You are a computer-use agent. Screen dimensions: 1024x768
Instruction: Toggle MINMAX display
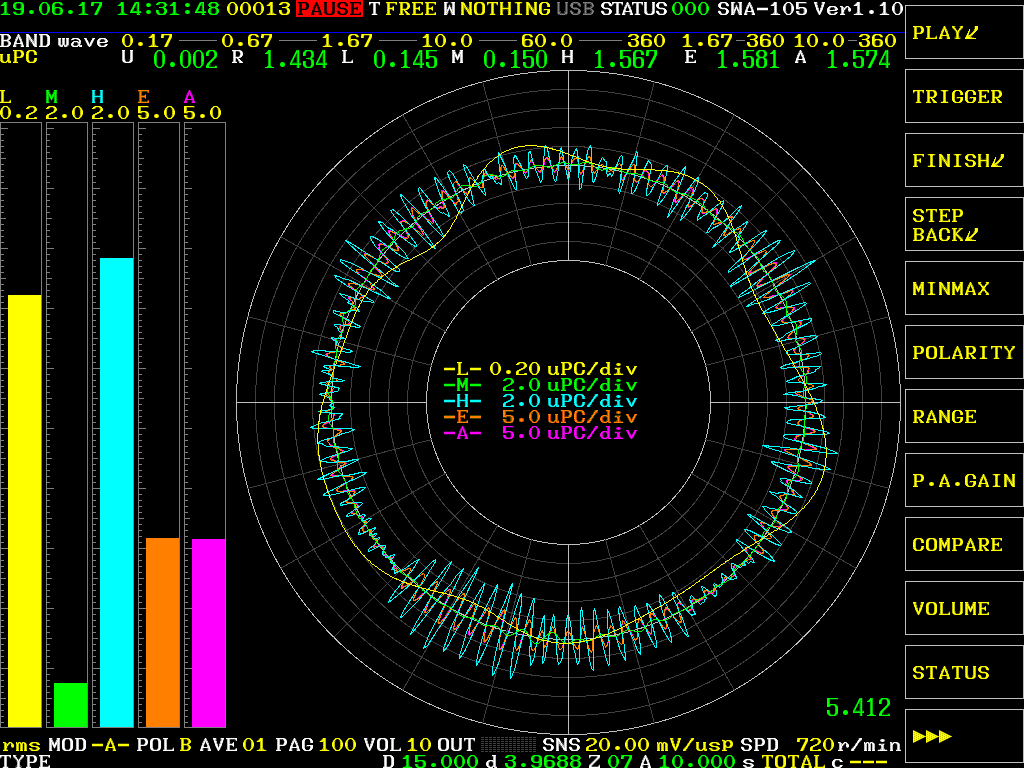click(x=964, y=289)
